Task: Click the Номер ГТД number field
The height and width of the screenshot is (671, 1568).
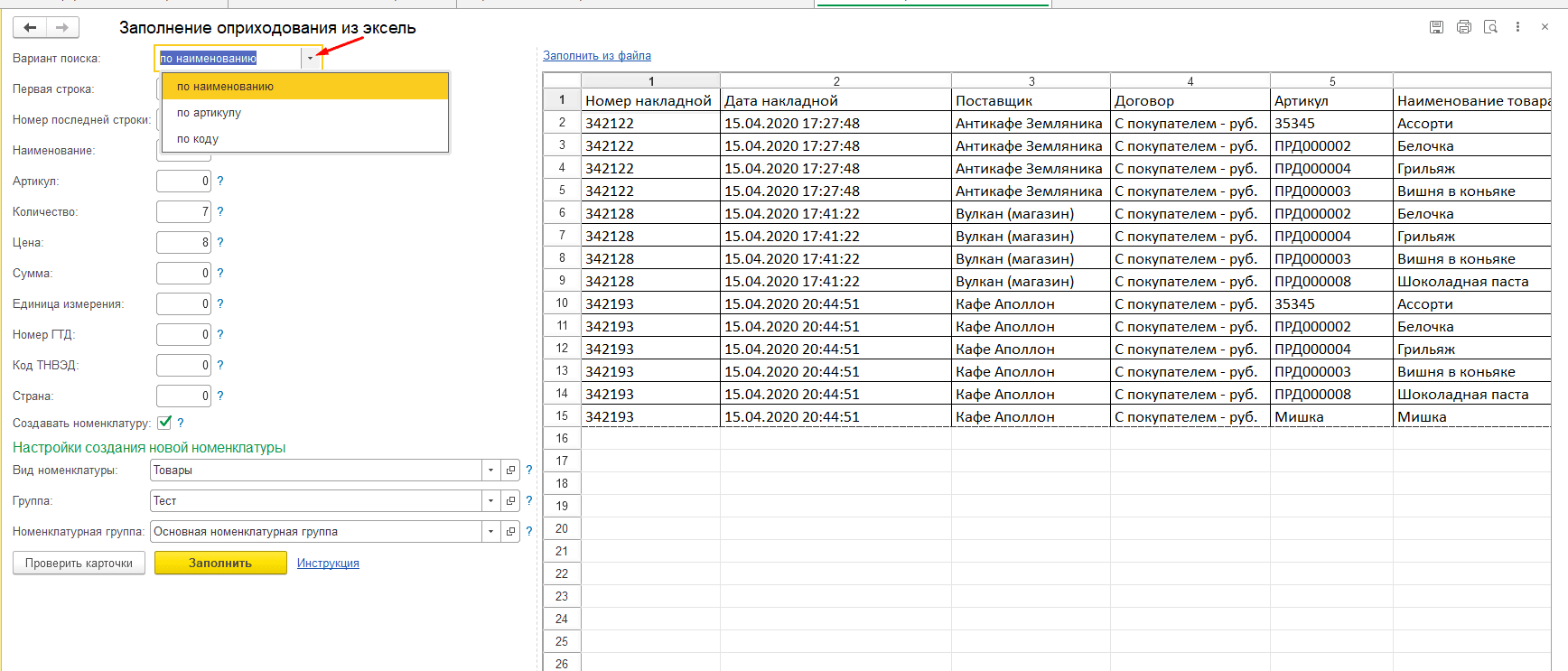Action: click(183, 334)
